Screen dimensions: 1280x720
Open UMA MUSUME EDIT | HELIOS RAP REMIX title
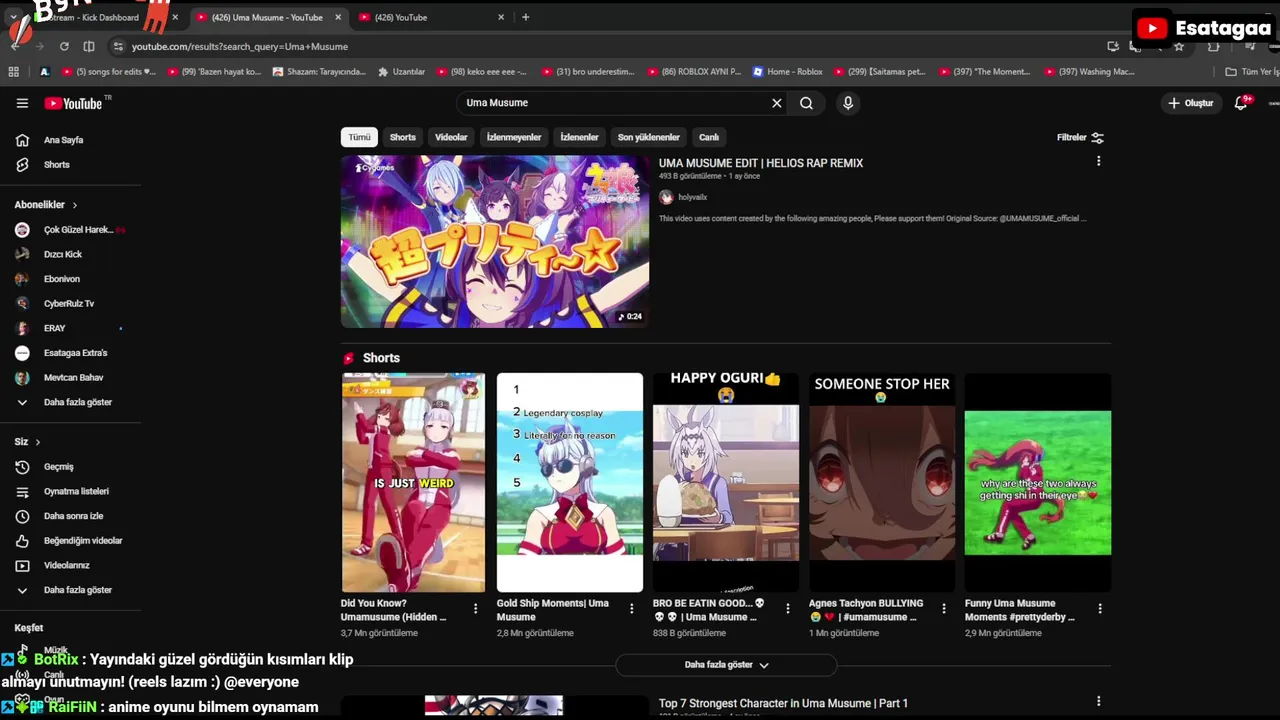pos(761,163)
